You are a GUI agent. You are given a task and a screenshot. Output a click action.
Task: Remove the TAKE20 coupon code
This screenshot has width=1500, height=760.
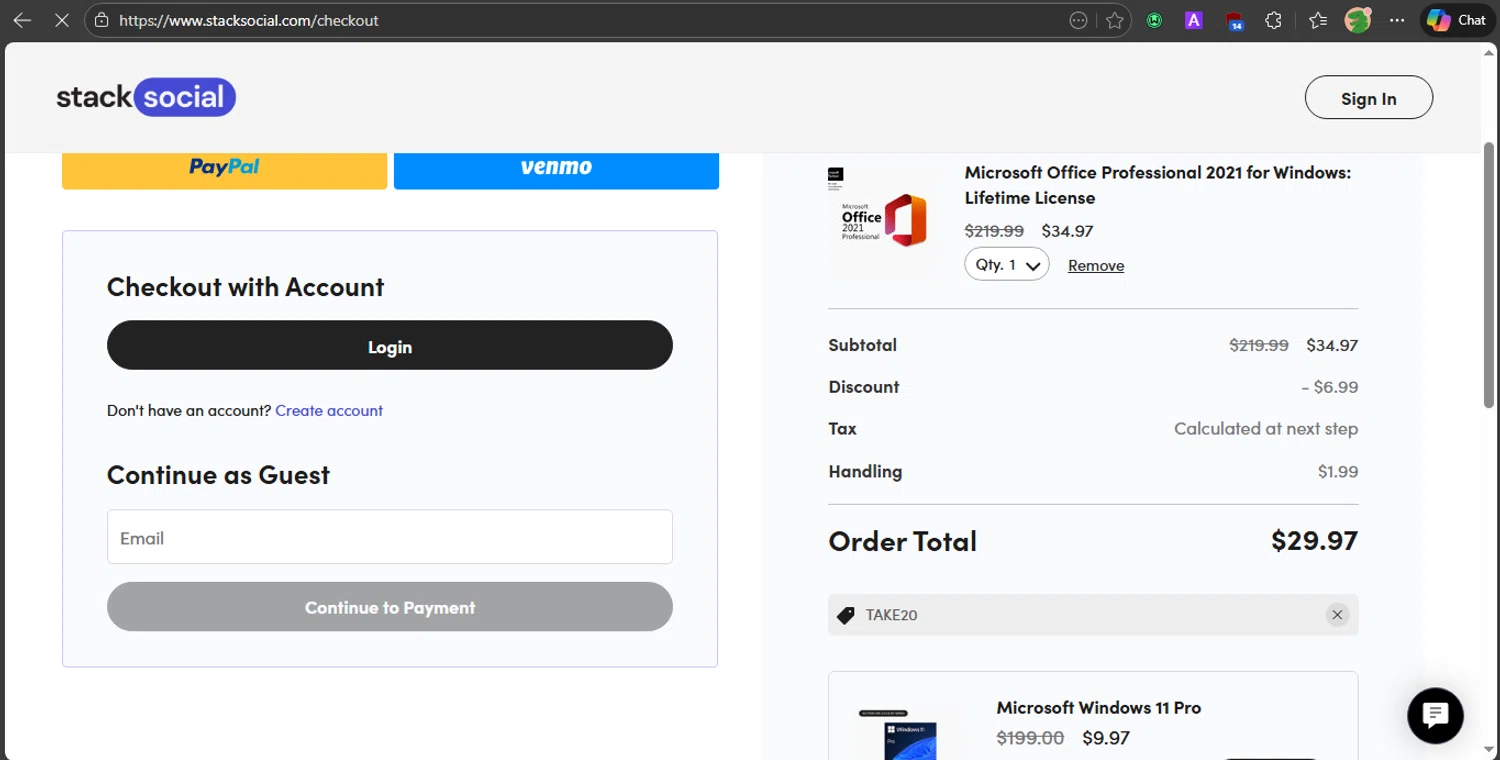[1337, 615]
